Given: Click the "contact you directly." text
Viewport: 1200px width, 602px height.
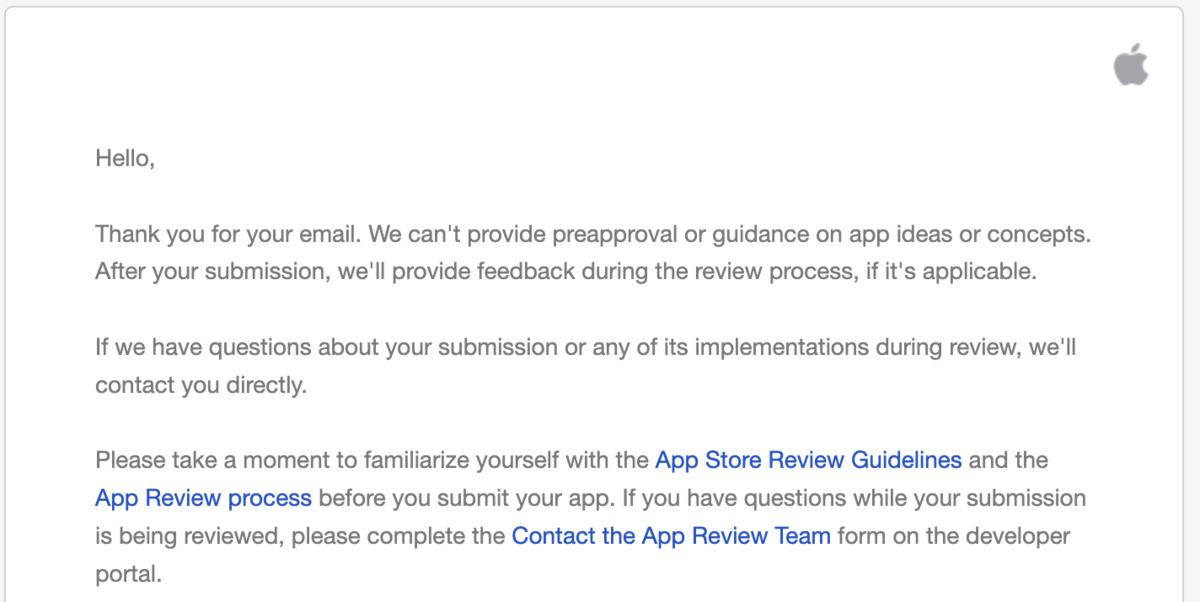Looking at the screenshot, I should pos(201,386).
